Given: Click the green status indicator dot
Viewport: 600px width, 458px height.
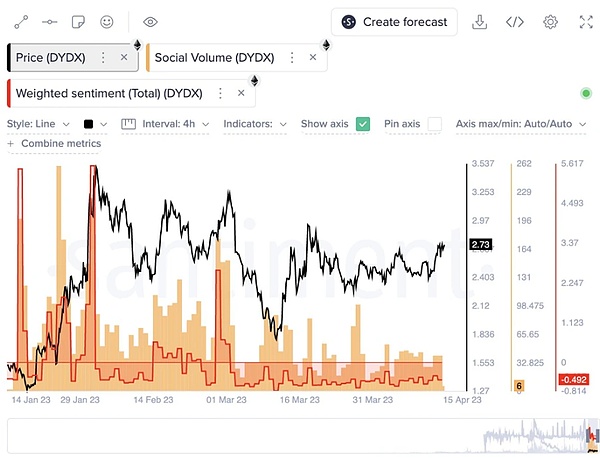Looking at the screenshot, I should 586,93.
